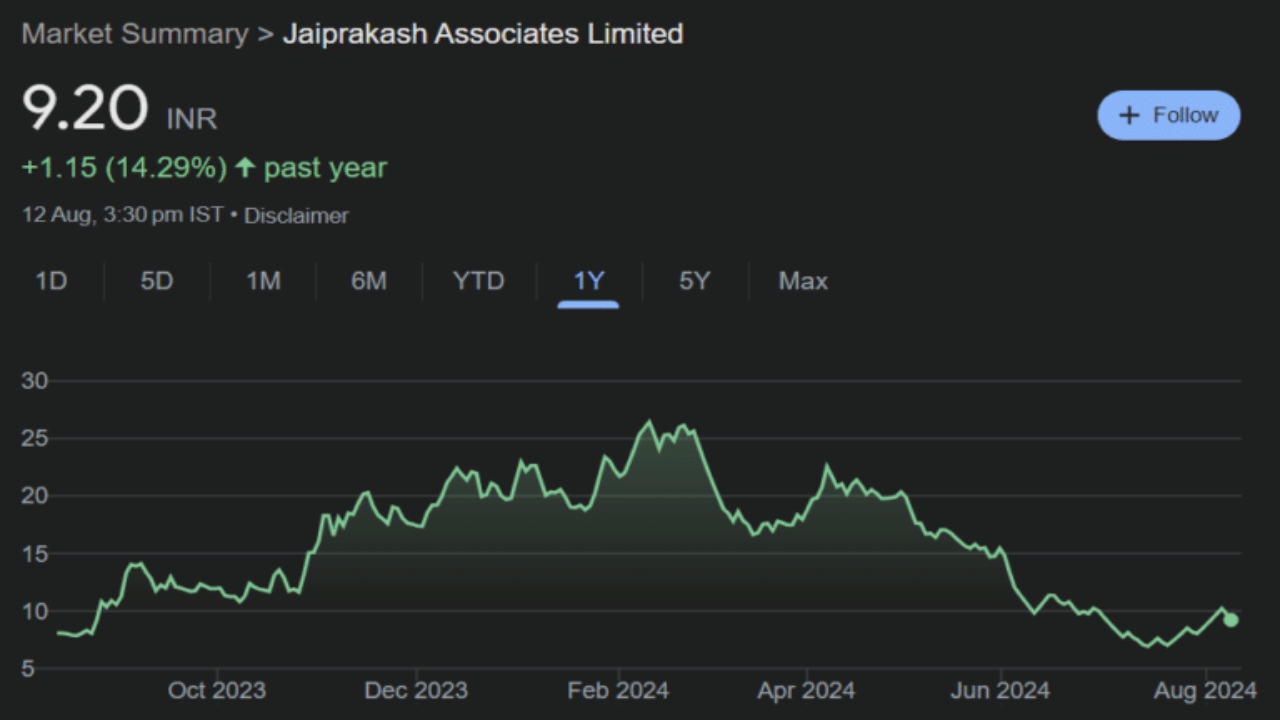Click the Follow button
The width and height of the screenshot is (1280, 720).
(1169, 115)
